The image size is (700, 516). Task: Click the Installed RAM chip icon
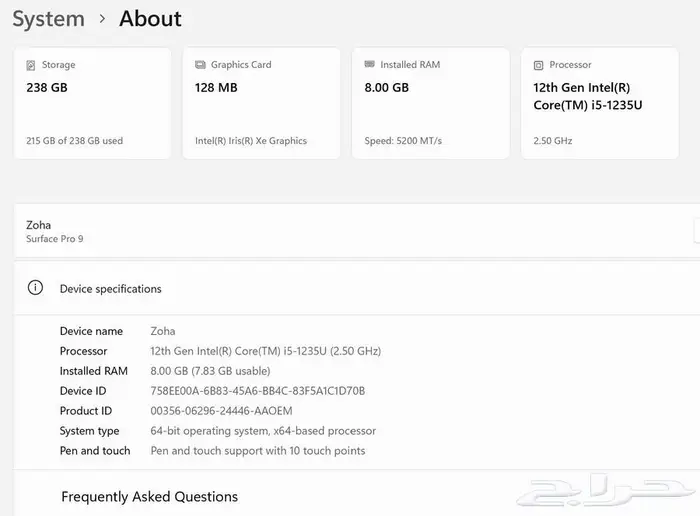point(370,65)
